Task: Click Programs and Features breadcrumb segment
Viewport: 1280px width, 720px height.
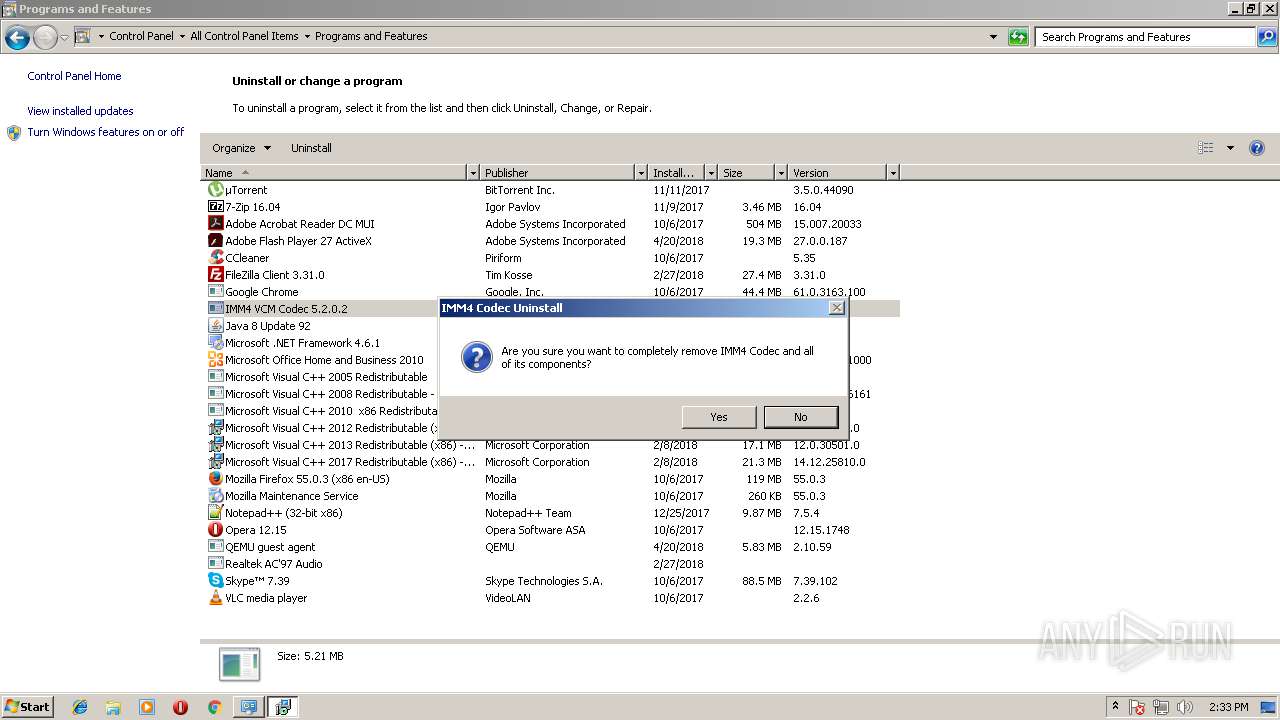Action: tap(371, 36)
